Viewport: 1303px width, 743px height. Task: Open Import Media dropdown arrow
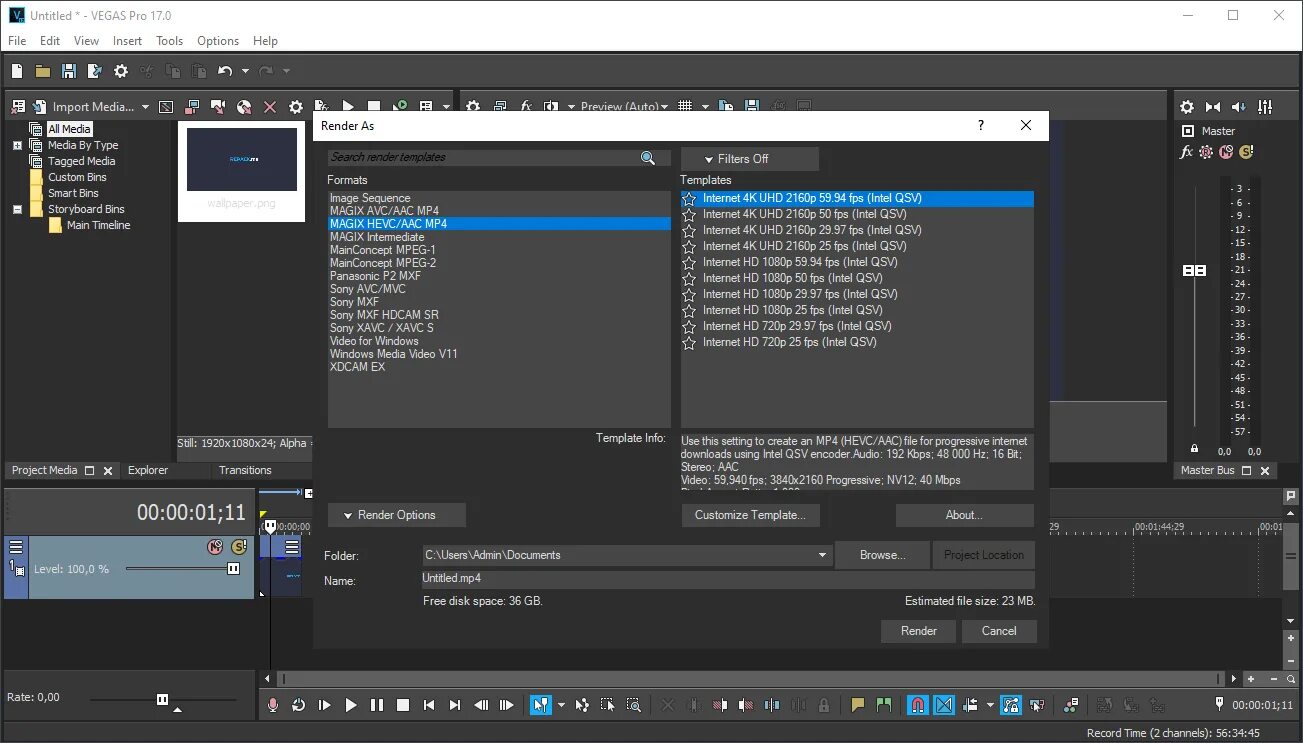145,107
